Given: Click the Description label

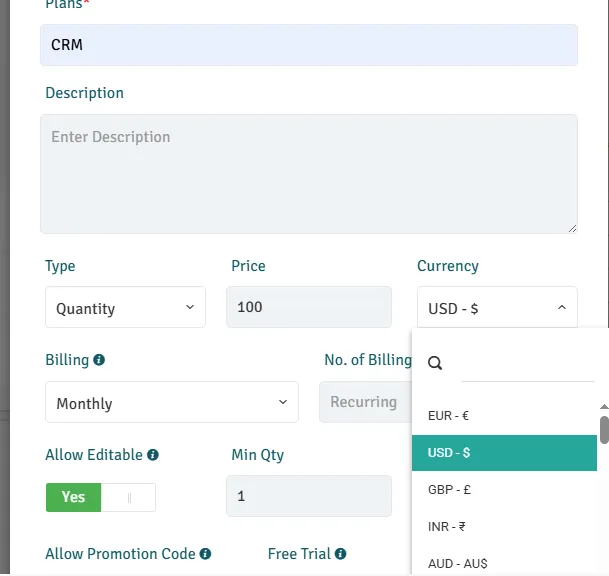Looking at the screenshot, I should 84,93.
